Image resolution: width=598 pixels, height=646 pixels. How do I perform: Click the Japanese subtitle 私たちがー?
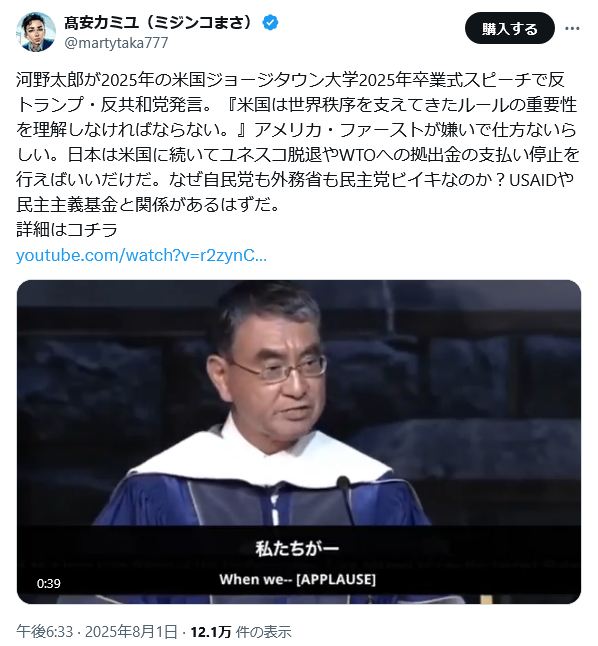click(x=298, y=548)
